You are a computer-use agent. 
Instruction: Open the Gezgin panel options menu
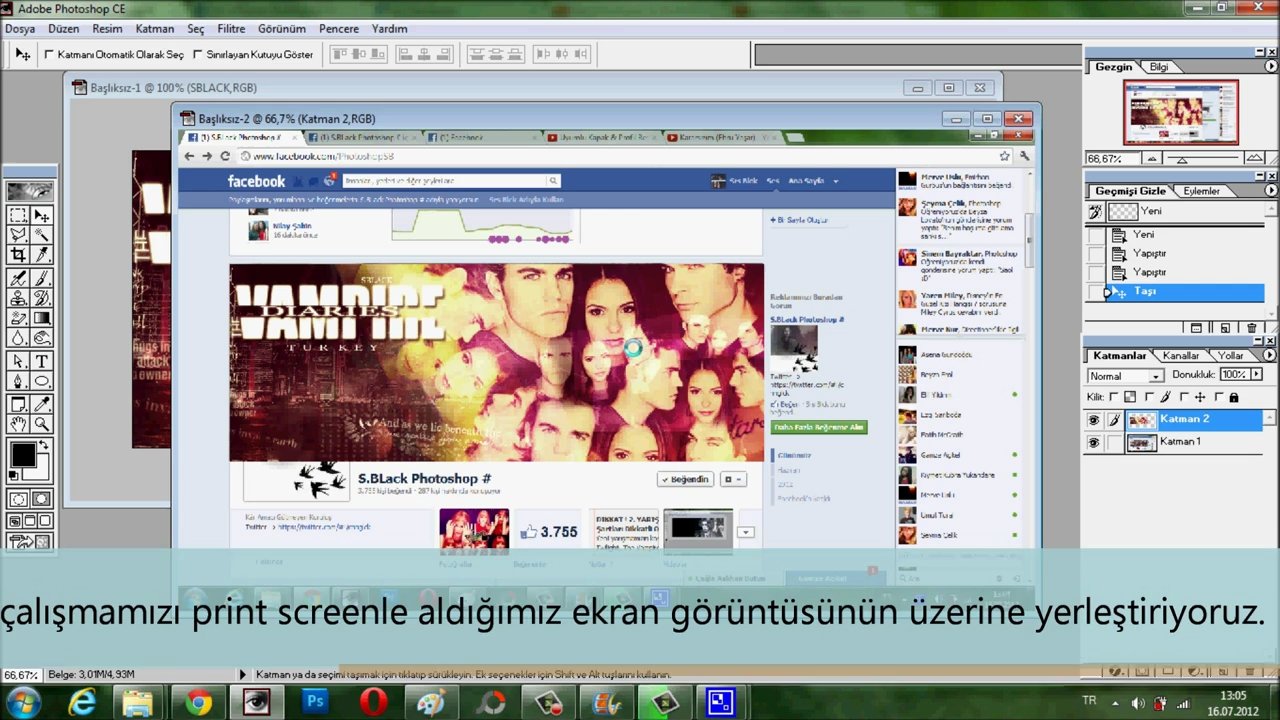[x=1271, y=67]
